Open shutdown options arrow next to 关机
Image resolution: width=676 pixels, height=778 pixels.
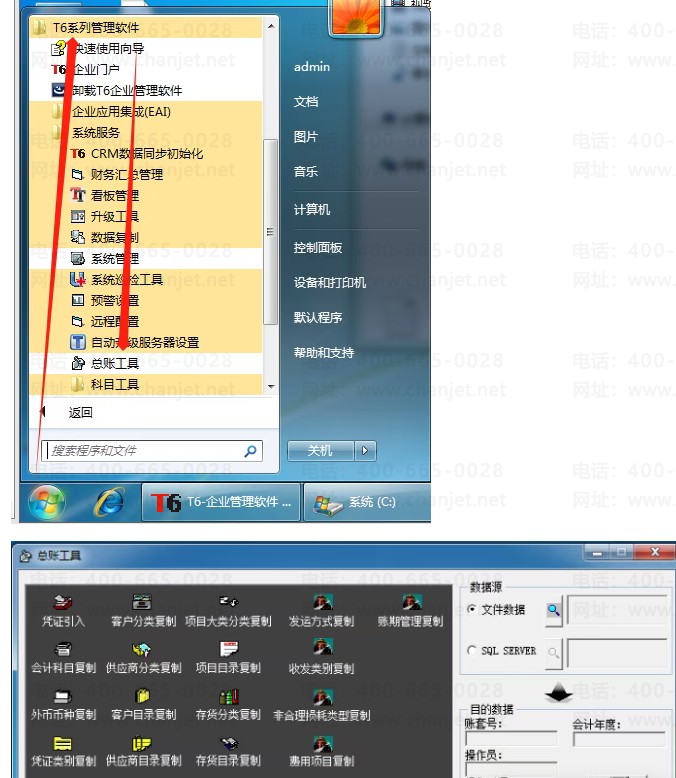[365, 451]
